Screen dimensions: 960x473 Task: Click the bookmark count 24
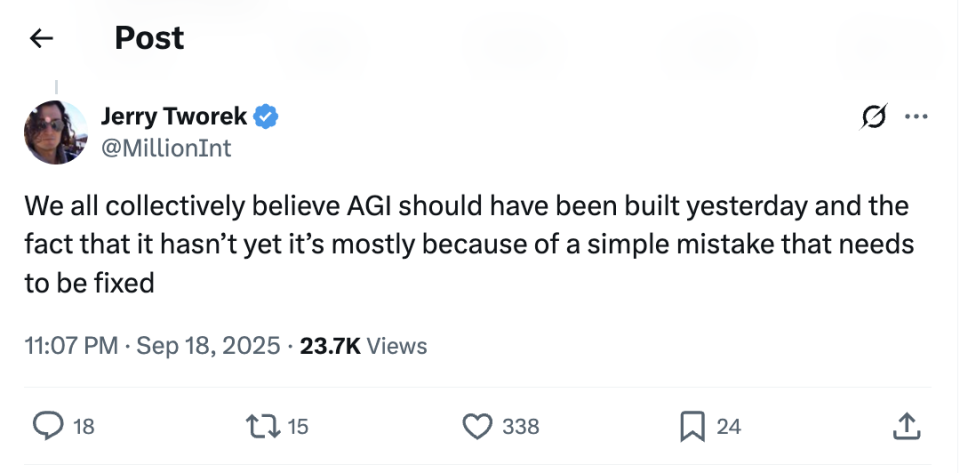coord(729,427)
